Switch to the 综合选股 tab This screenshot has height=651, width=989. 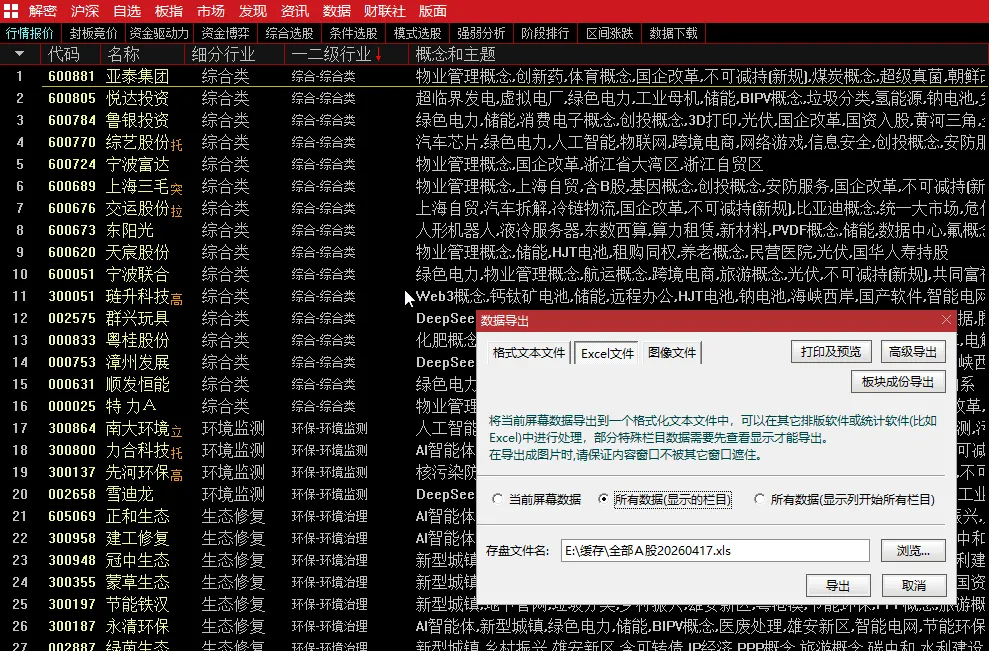pos(290,33)
